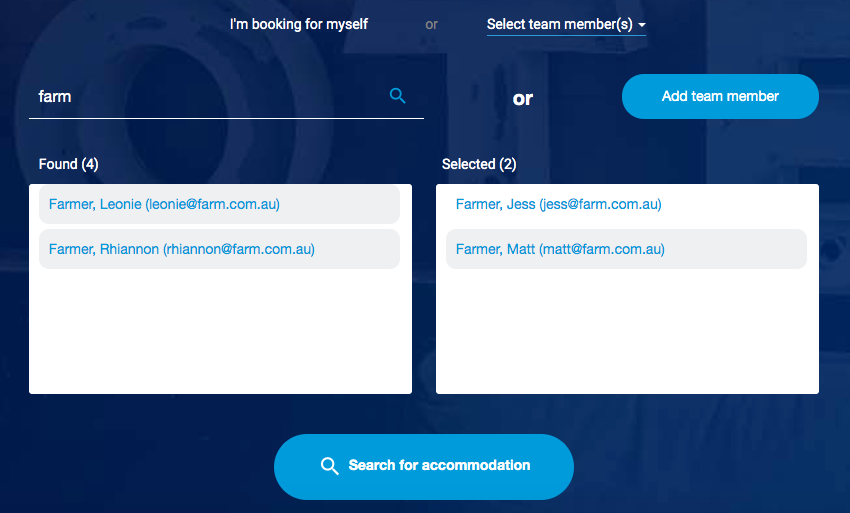850x513 pixels.
Task: Click the large bold or text
Action: 523,98
